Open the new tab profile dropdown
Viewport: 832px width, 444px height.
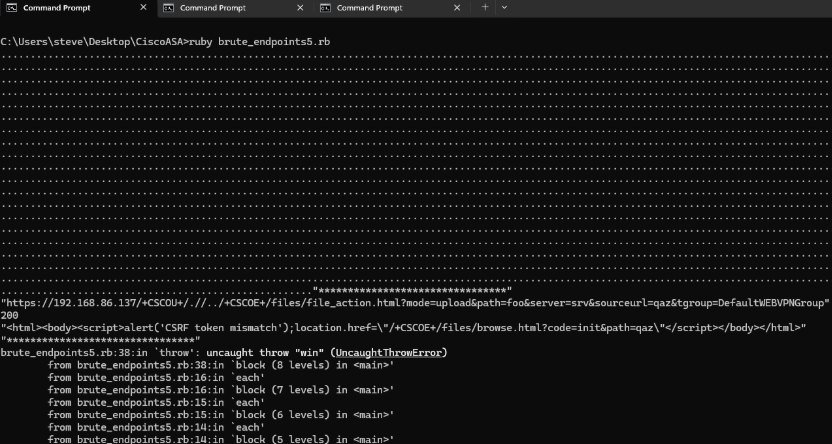point(504,7)
